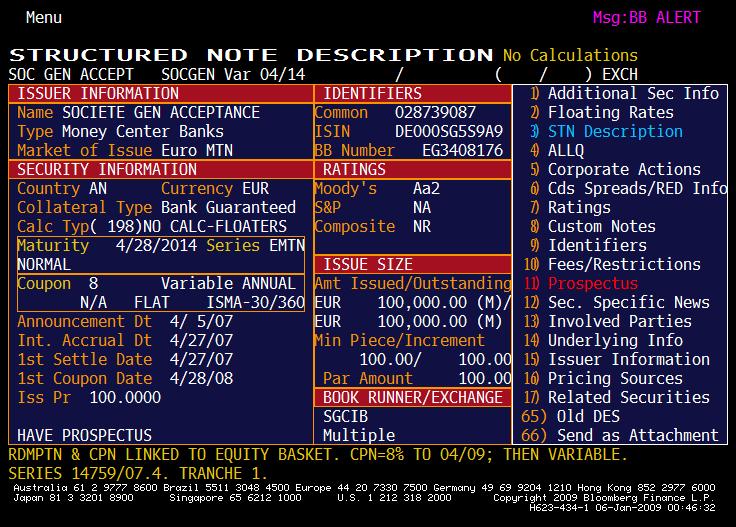Click issuer name SOCIETE GEN ACCEPTANCE
736x527 pixels.
click(x=161, y=113)
